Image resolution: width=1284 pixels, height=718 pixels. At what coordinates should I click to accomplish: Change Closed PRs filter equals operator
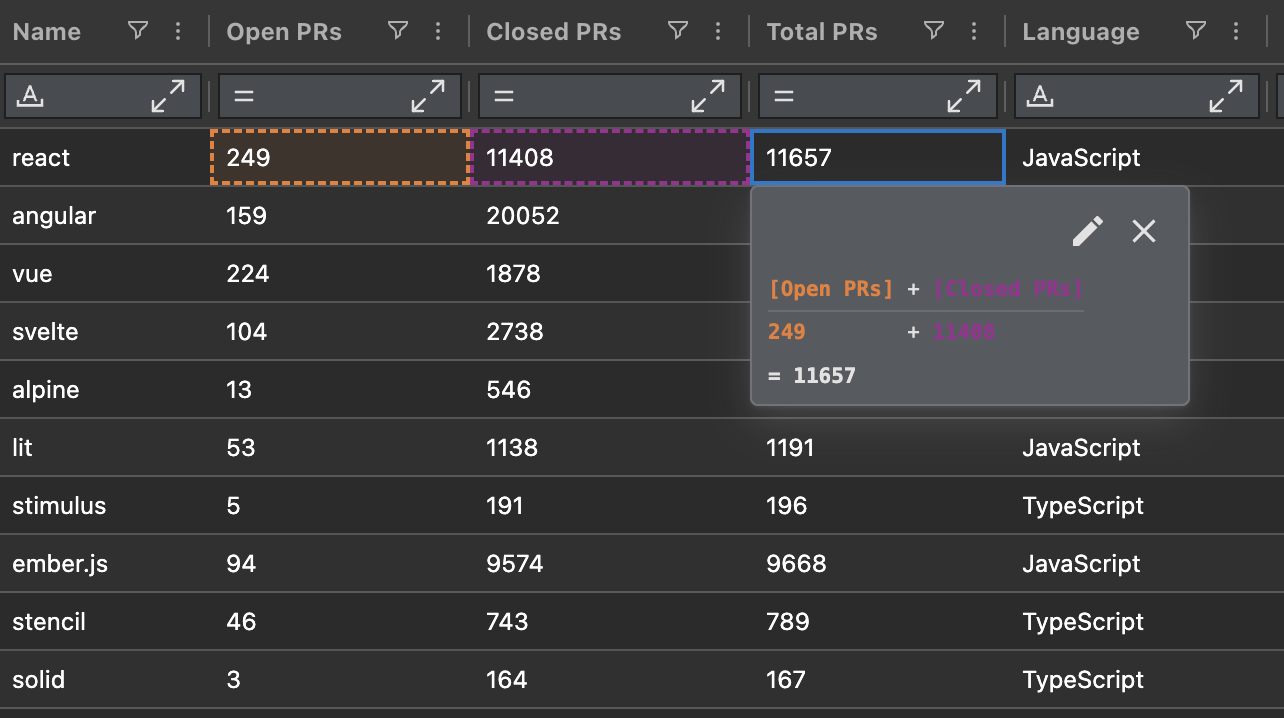point(504,96)
